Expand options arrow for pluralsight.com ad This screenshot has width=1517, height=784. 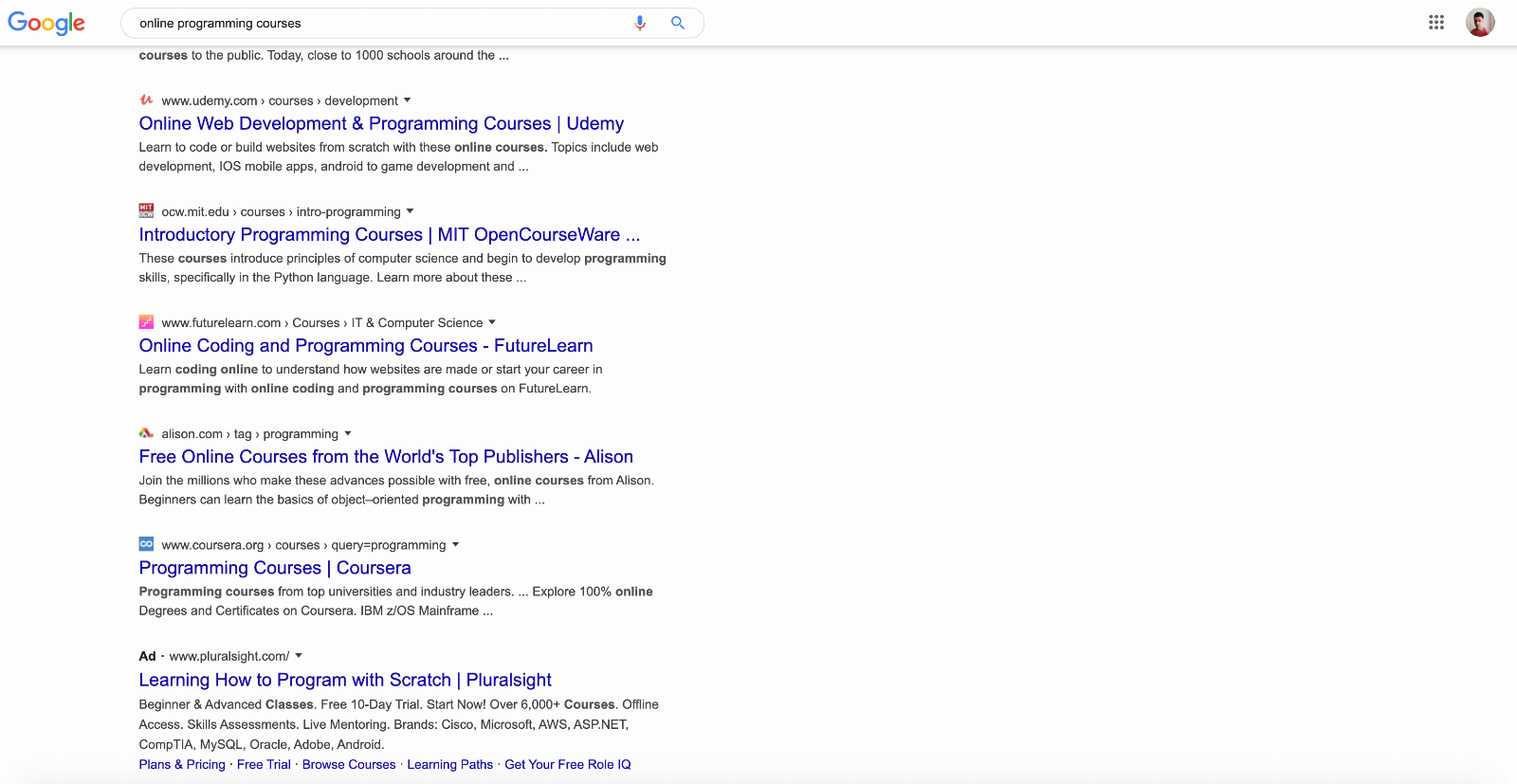[x=299, y=655]
